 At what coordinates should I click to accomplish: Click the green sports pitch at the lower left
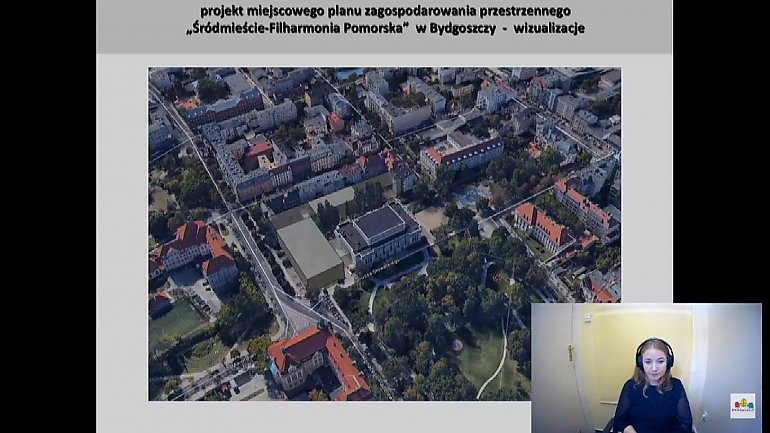176,322
